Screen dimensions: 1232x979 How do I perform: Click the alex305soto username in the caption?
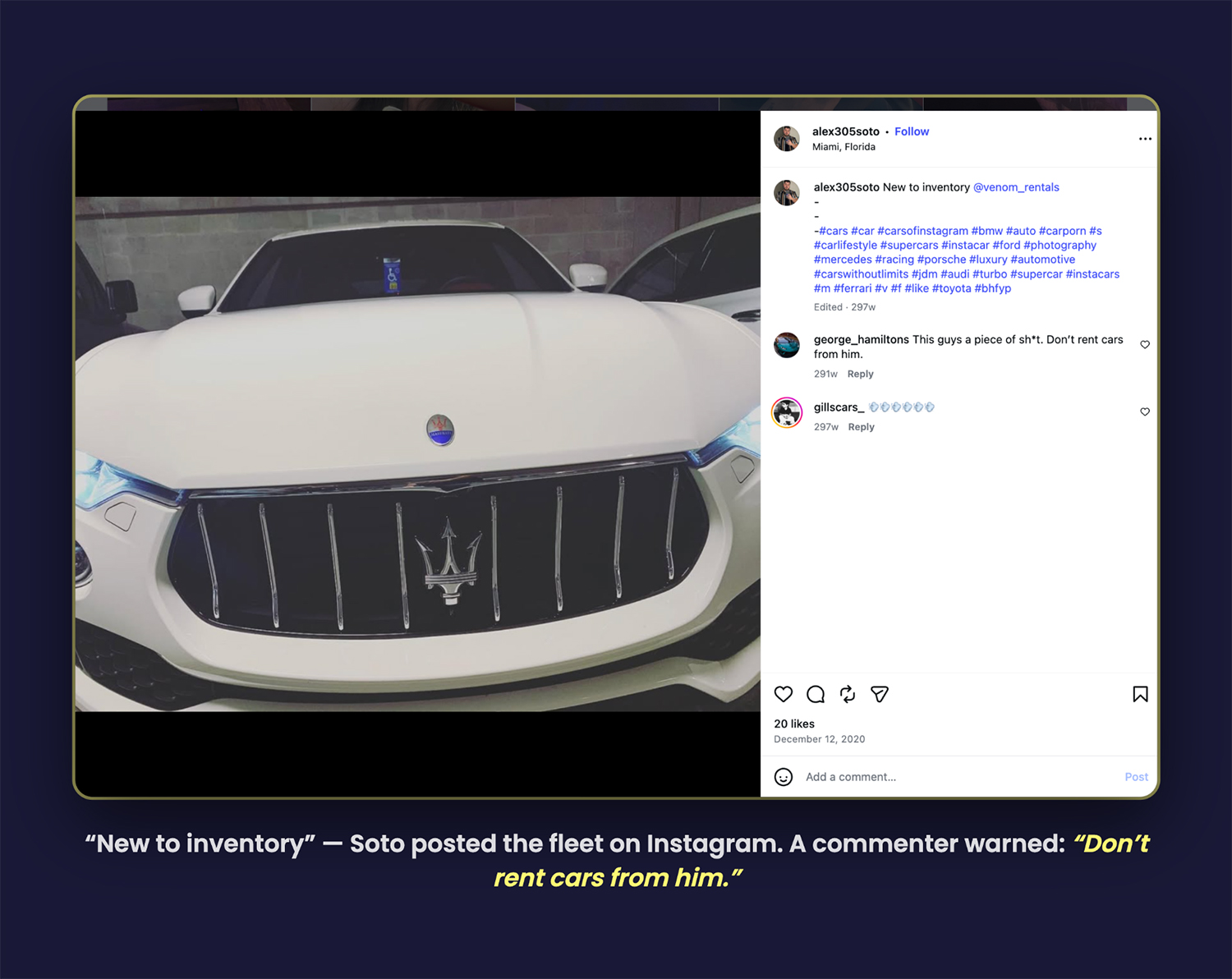[847, 187]
